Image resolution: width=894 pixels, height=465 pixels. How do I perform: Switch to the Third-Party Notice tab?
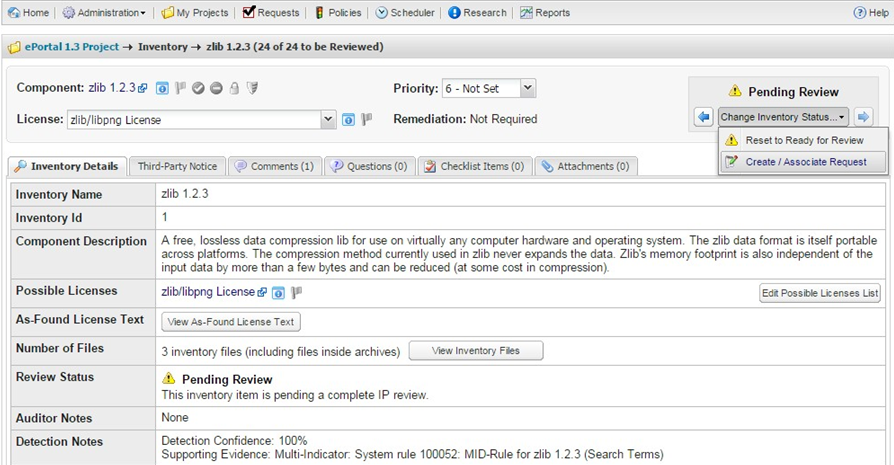[177, 166]
